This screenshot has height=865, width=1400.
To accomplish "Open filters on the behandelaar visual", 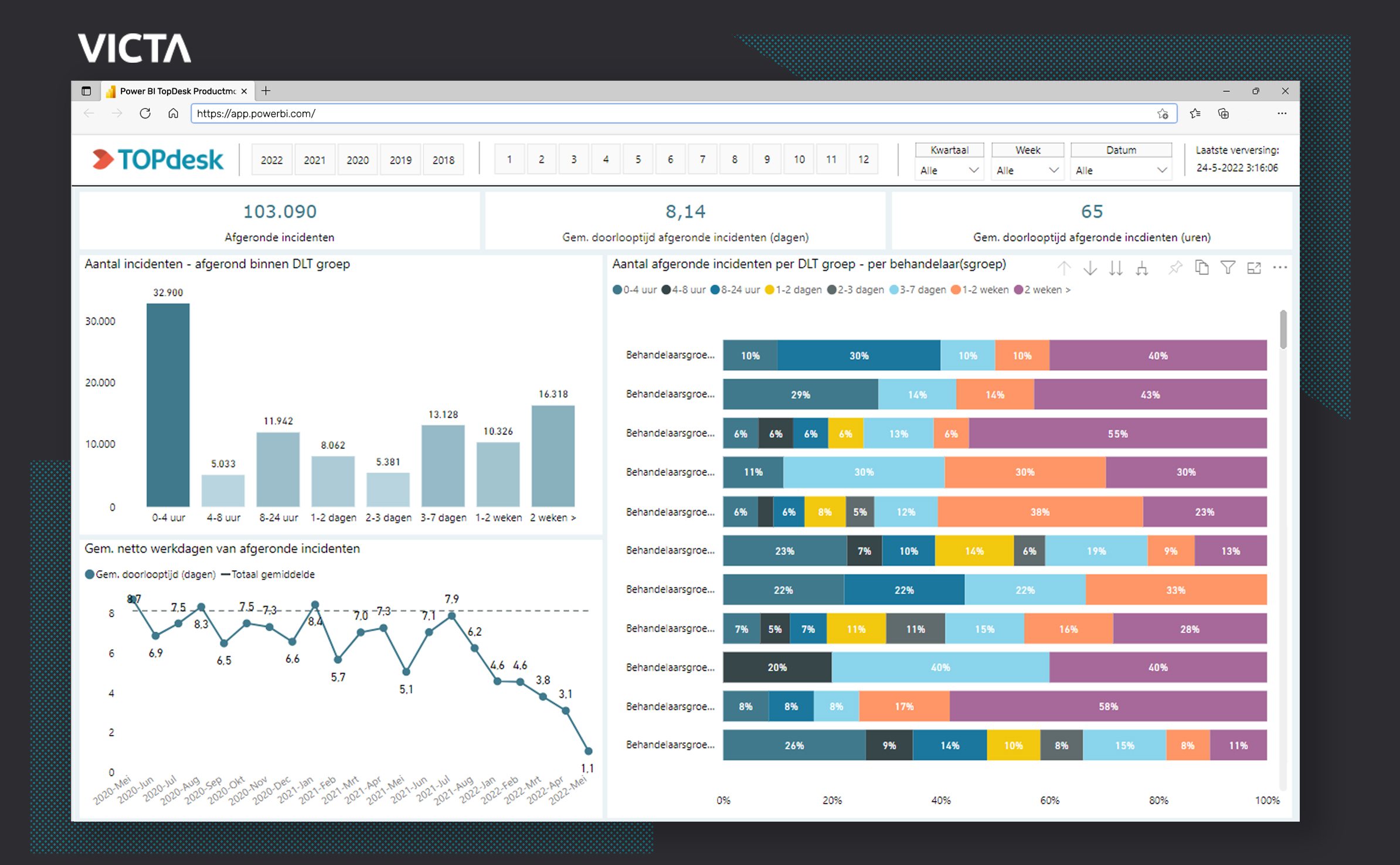I will (1228, 268).
